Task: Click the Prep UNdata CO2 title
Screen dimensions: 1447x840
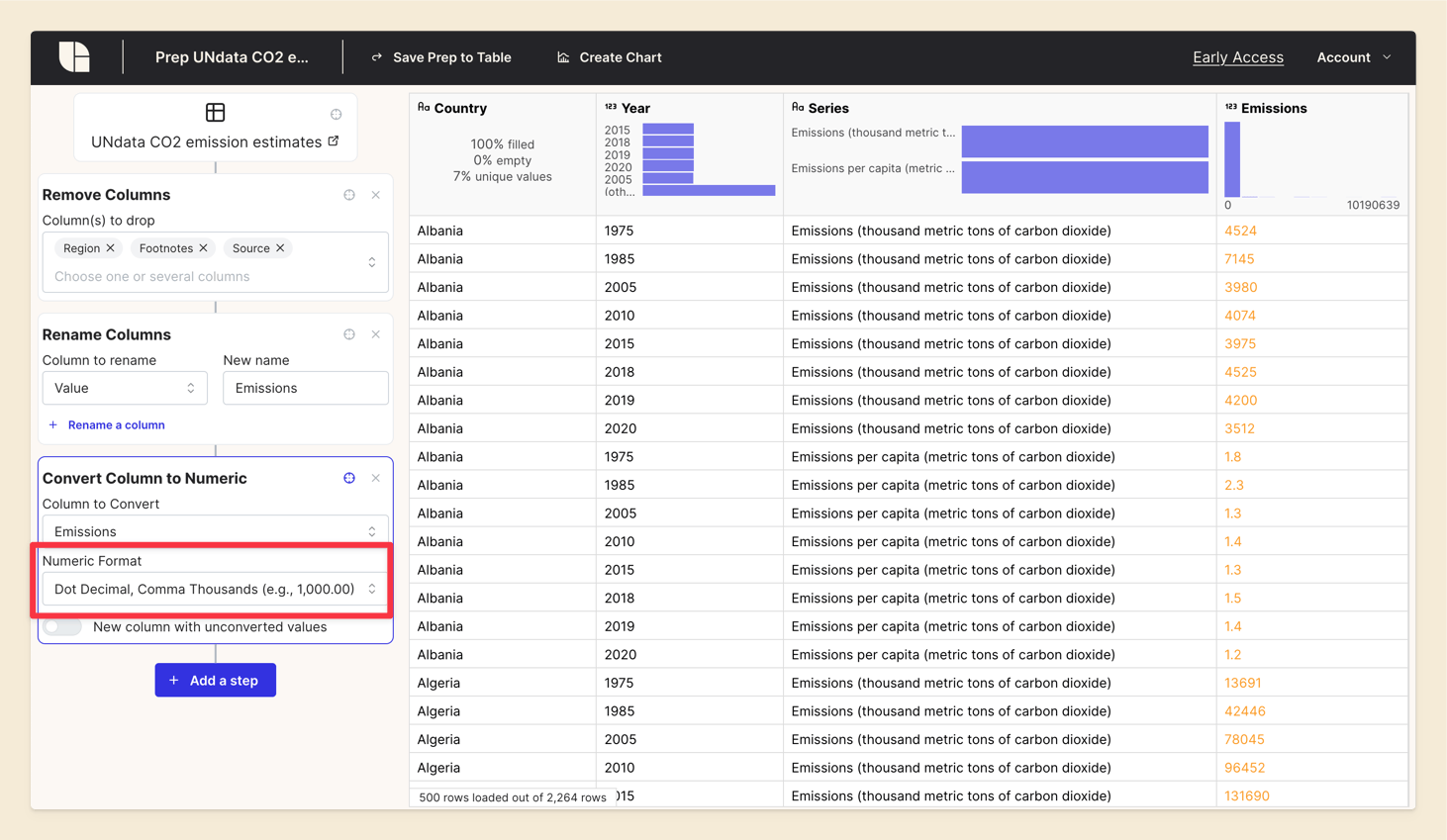Action: point(232,57)
